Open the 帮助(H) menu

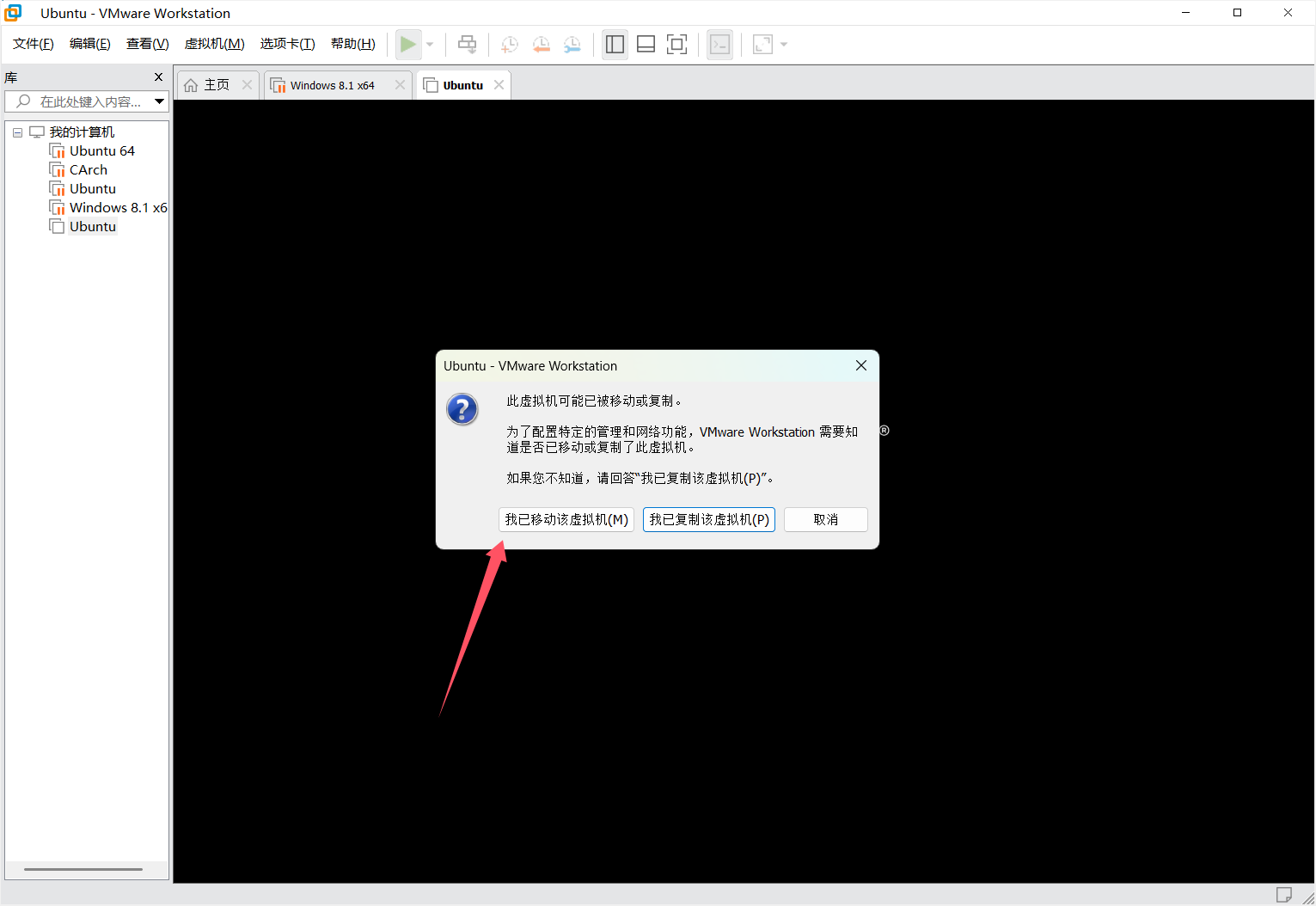coord(353,44)
